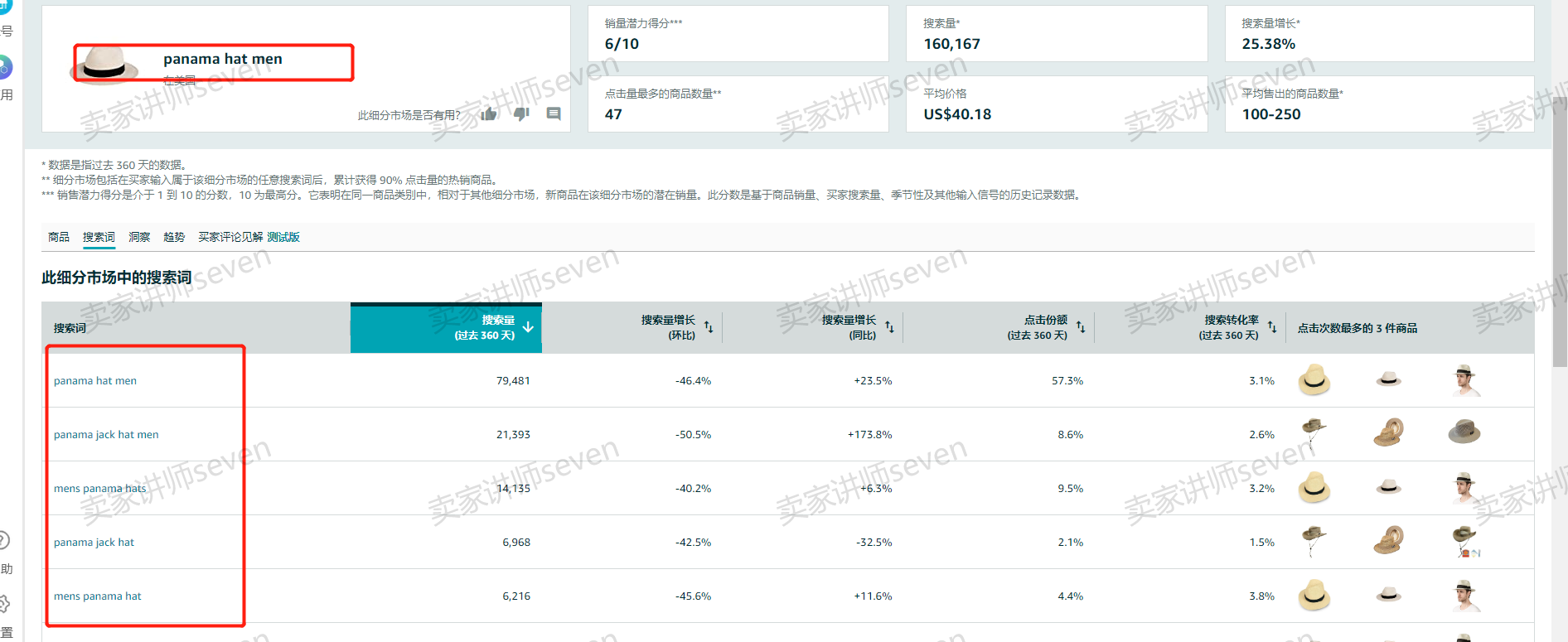Open third product thumbnail in panama jack hat men row
This screenshot has width=1568, height=642.
1464,432
